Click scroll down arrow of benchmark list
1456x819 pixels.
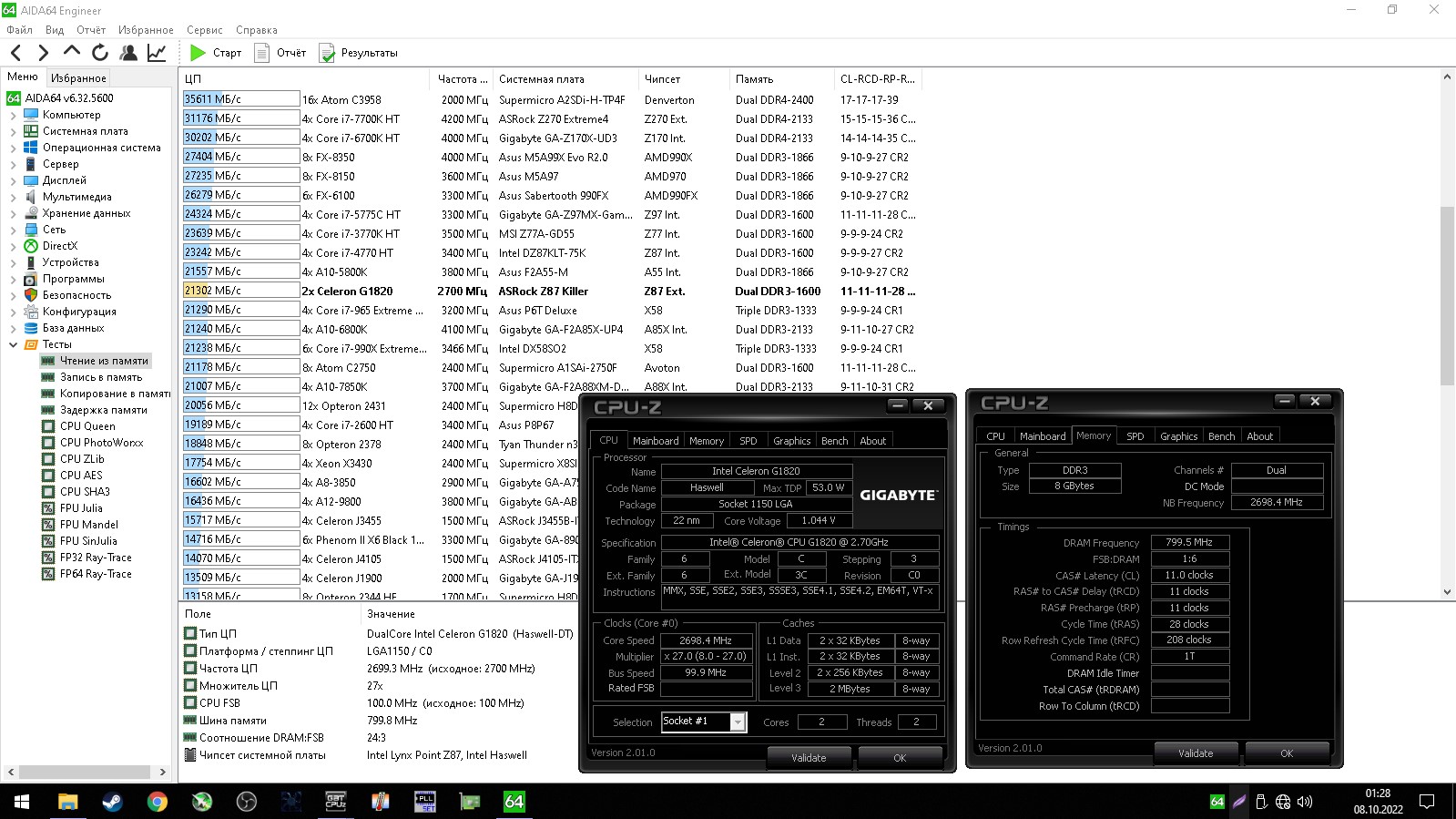[1447, 592]
